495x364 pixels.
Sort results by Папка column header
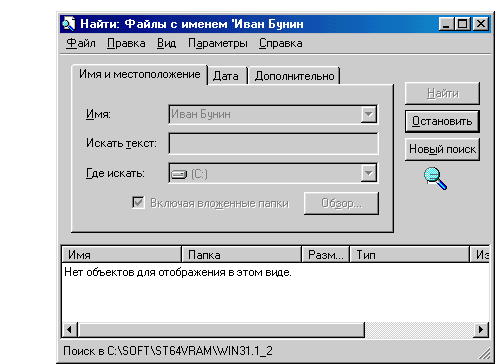pos(242,255)
